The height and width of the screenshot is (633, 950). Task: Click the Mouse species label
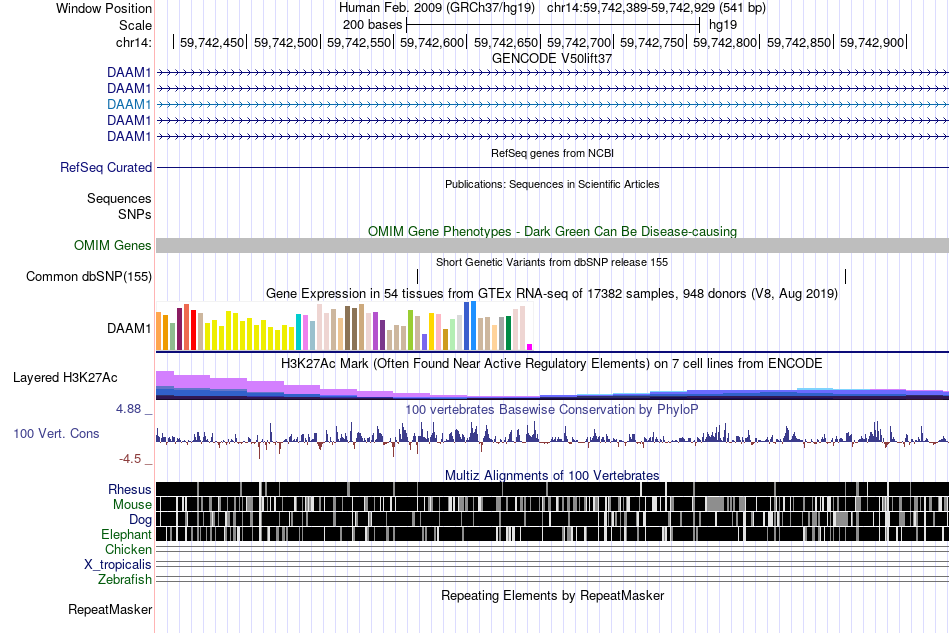pyautogui.click(x=132, y=505)
